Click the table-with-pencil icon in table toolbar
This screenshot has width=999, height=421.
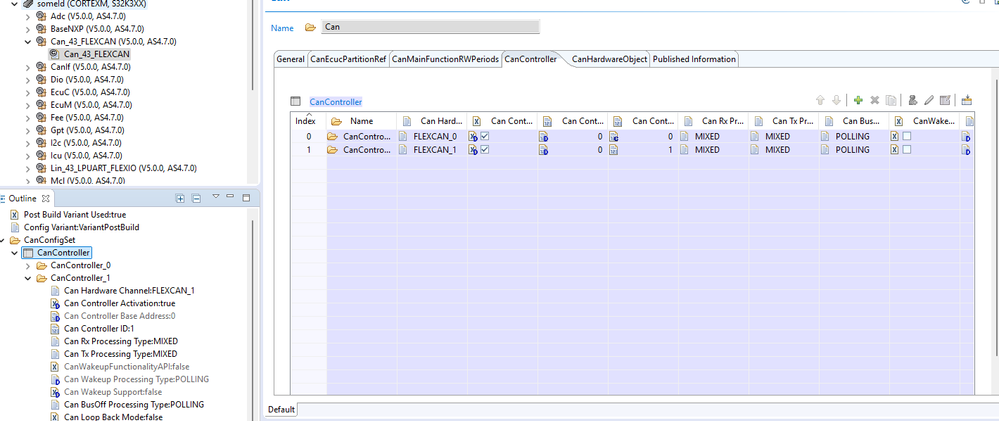[945, 100]
